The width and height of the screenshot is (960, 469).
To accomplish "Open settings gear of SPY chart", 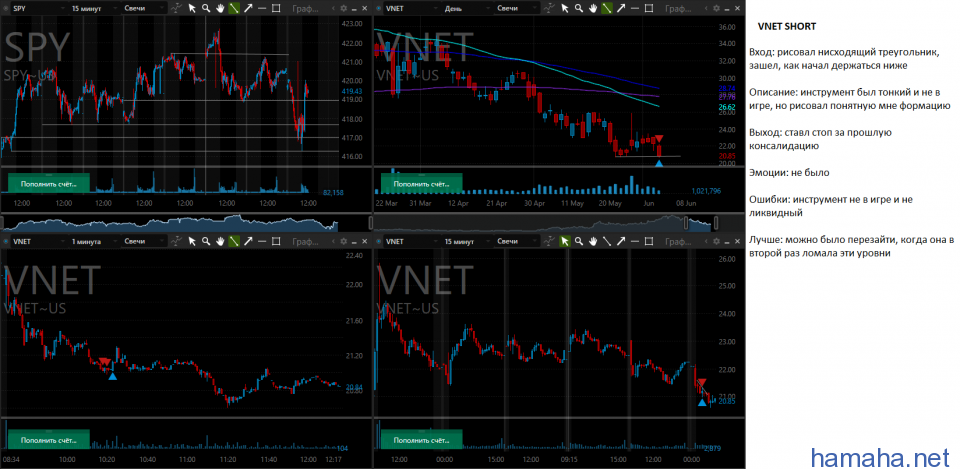I will [343, 9].
